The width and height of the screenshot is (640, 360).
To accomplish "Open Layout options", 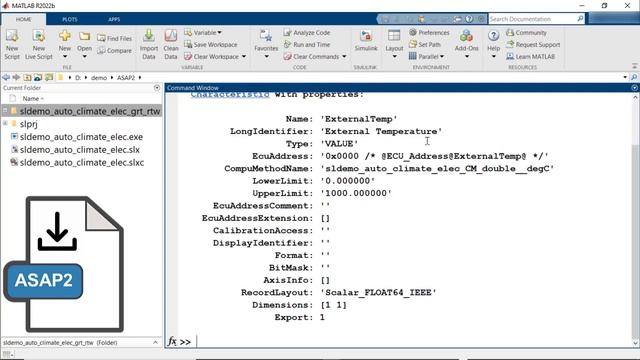I will [x=394, y=44].
